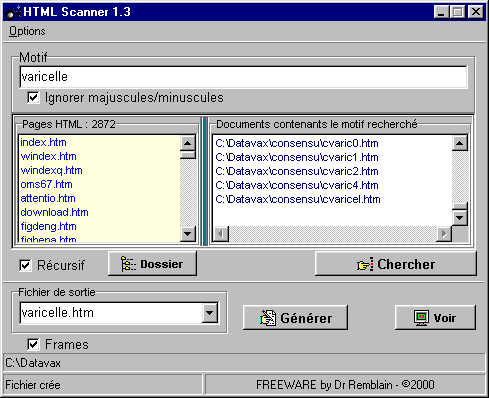Click the Dossier folder button
The height and width of the screenshot is (398, 489).
pos(152,264)
